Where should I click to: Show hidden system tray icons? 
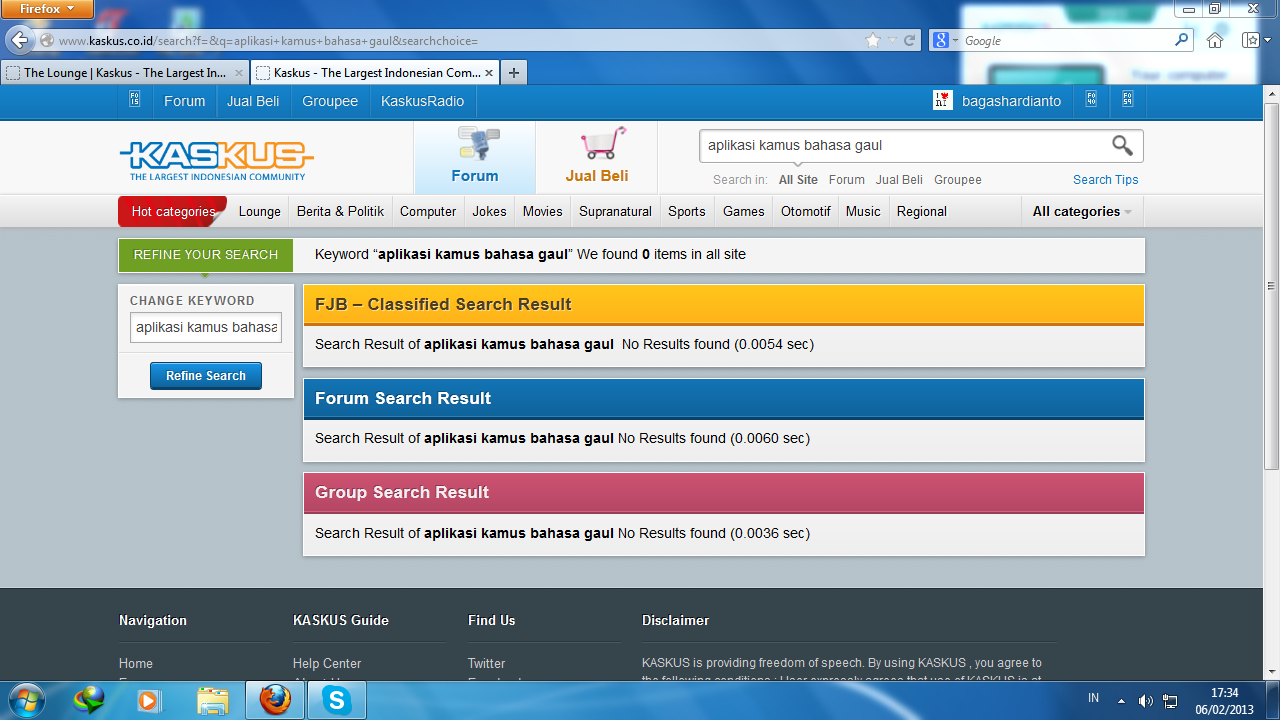click(1121, 701)
